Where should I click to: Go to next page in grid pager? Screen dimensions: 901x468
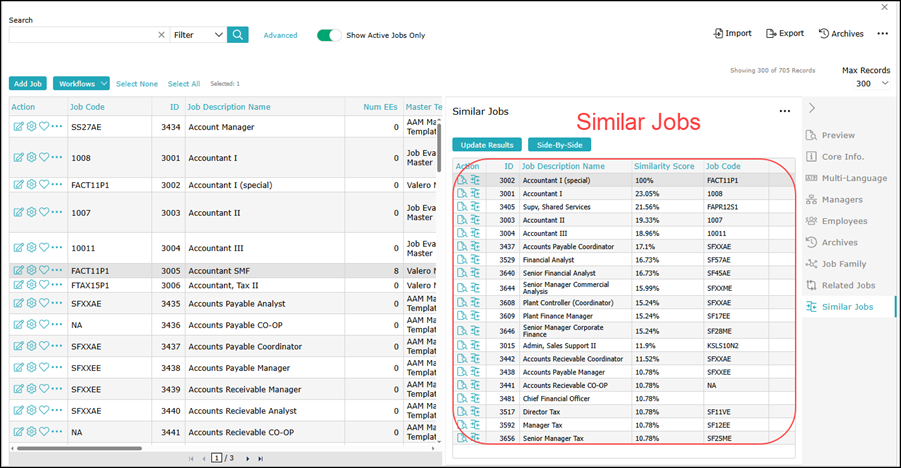coord(246,458)
